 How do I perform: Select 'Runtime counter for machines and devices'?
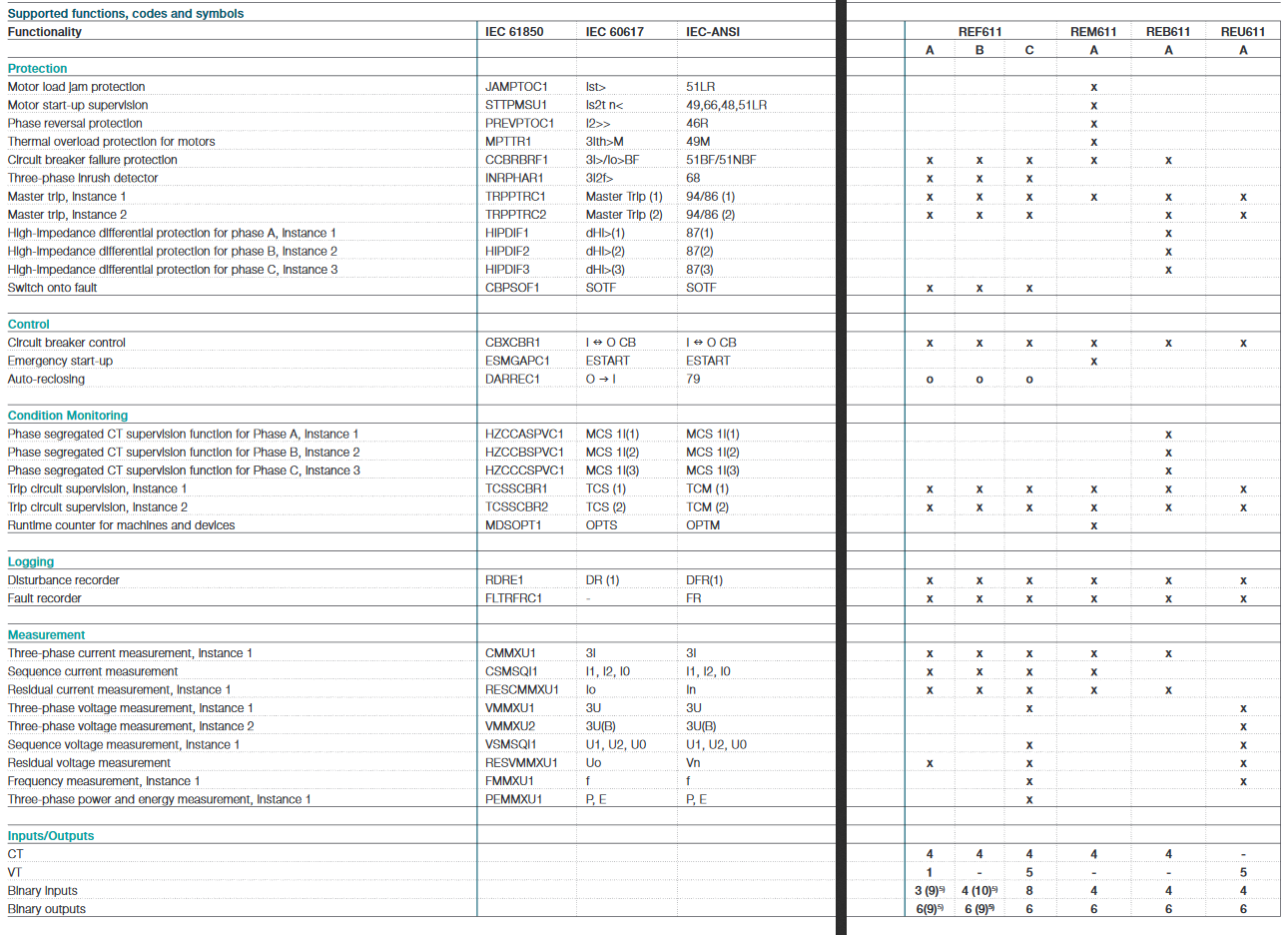(x=121, y=525)
